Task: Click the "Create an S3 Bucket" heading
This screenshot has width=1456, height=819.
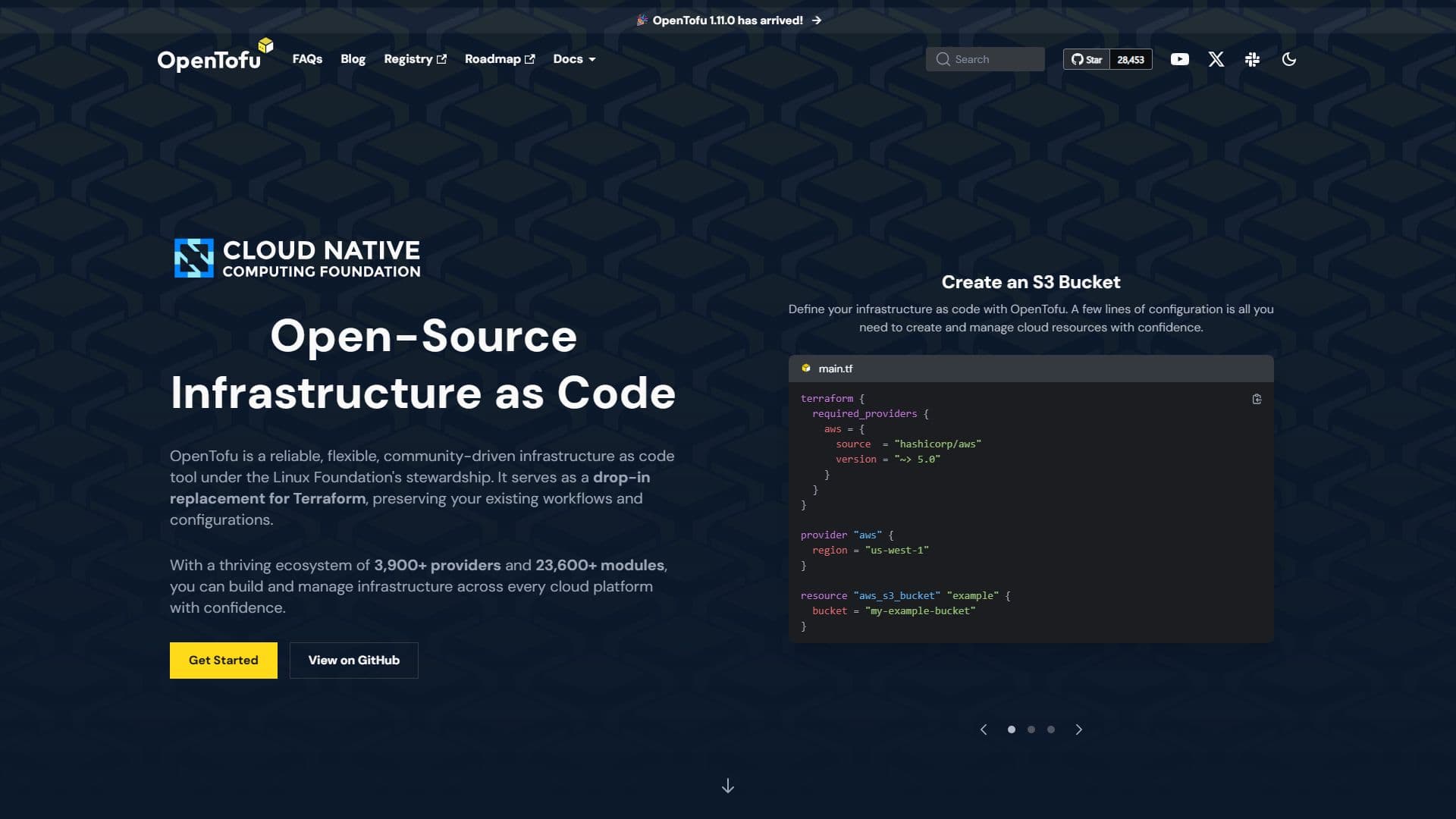Action: (1031, 282)
